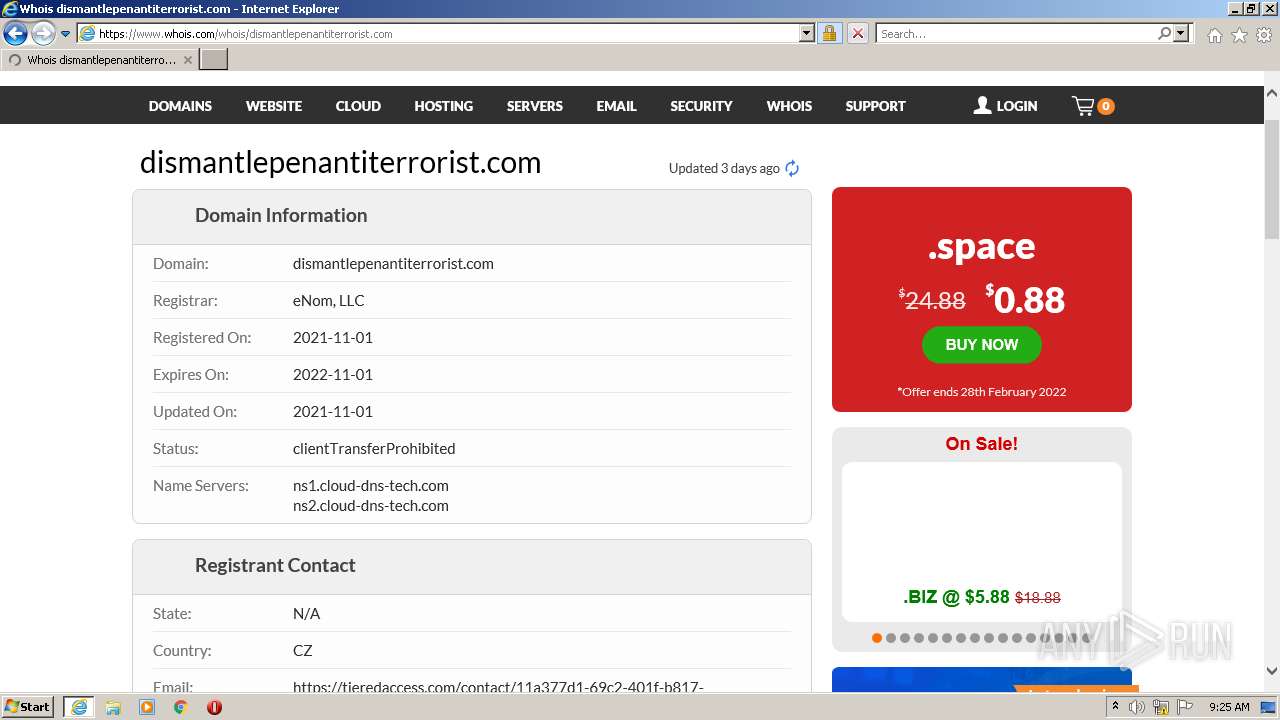Expand the address bar autocomplete dropdown
This screenshot has width=1280, height=720.
[x=807, y=33]
